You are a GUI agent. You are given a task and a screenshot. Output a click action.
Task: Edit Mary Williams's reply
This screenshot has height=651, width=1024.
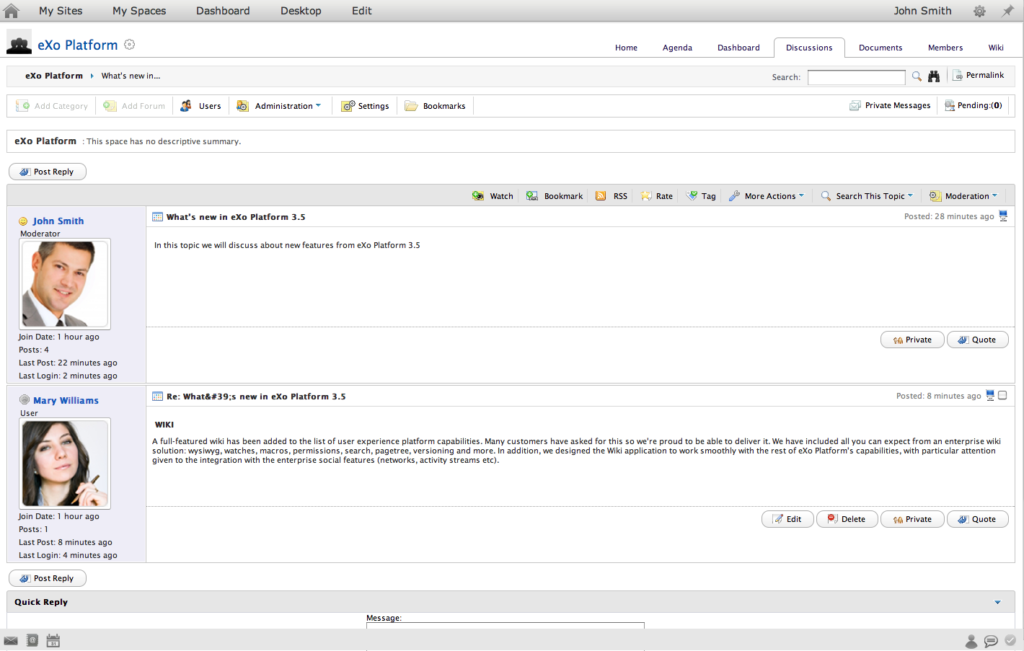(788, 519)
